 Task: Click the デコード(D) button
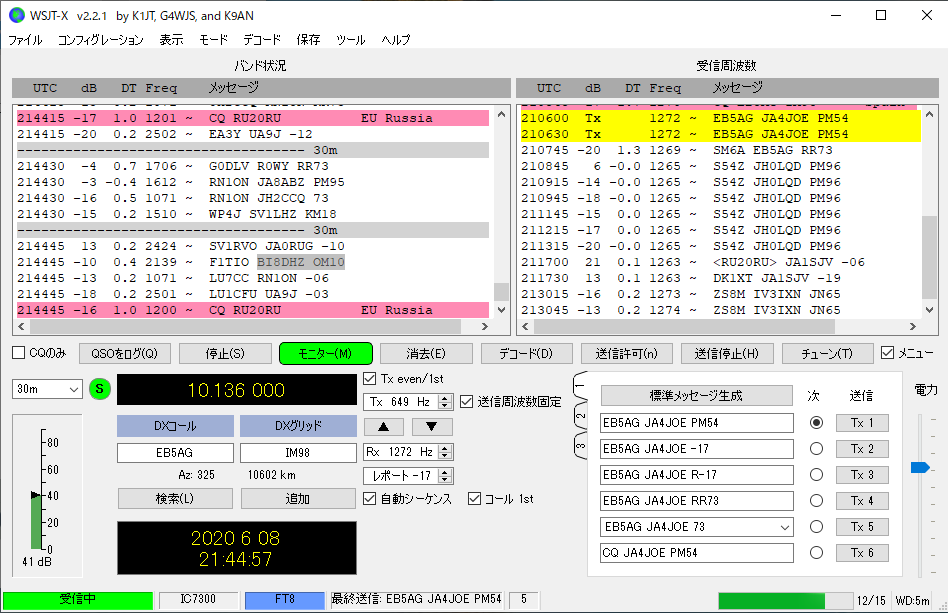click(x=526, y=354)
